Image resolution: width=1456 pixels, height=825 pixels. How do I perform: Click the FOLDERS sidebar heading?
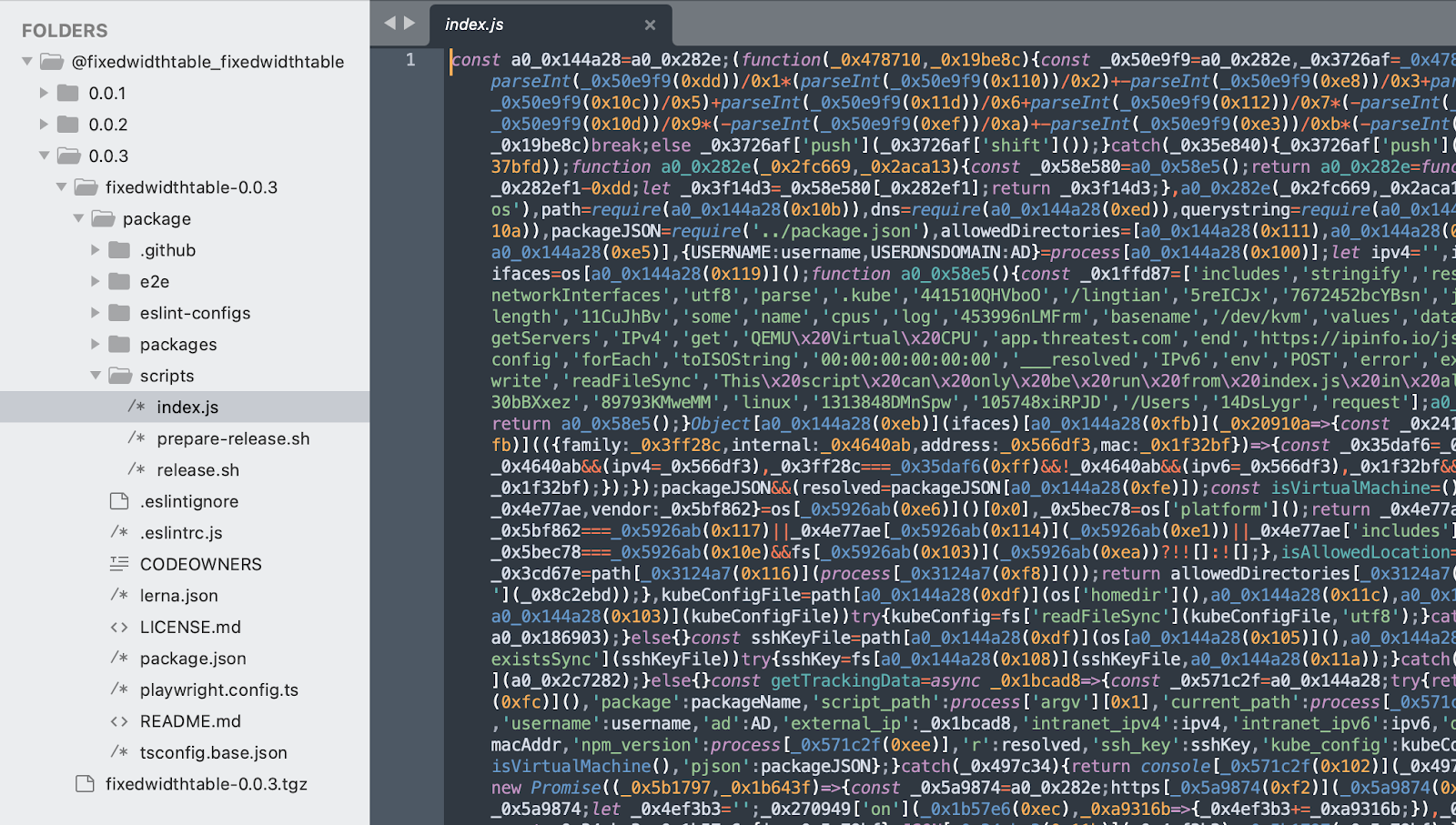[x=65, y=31]
